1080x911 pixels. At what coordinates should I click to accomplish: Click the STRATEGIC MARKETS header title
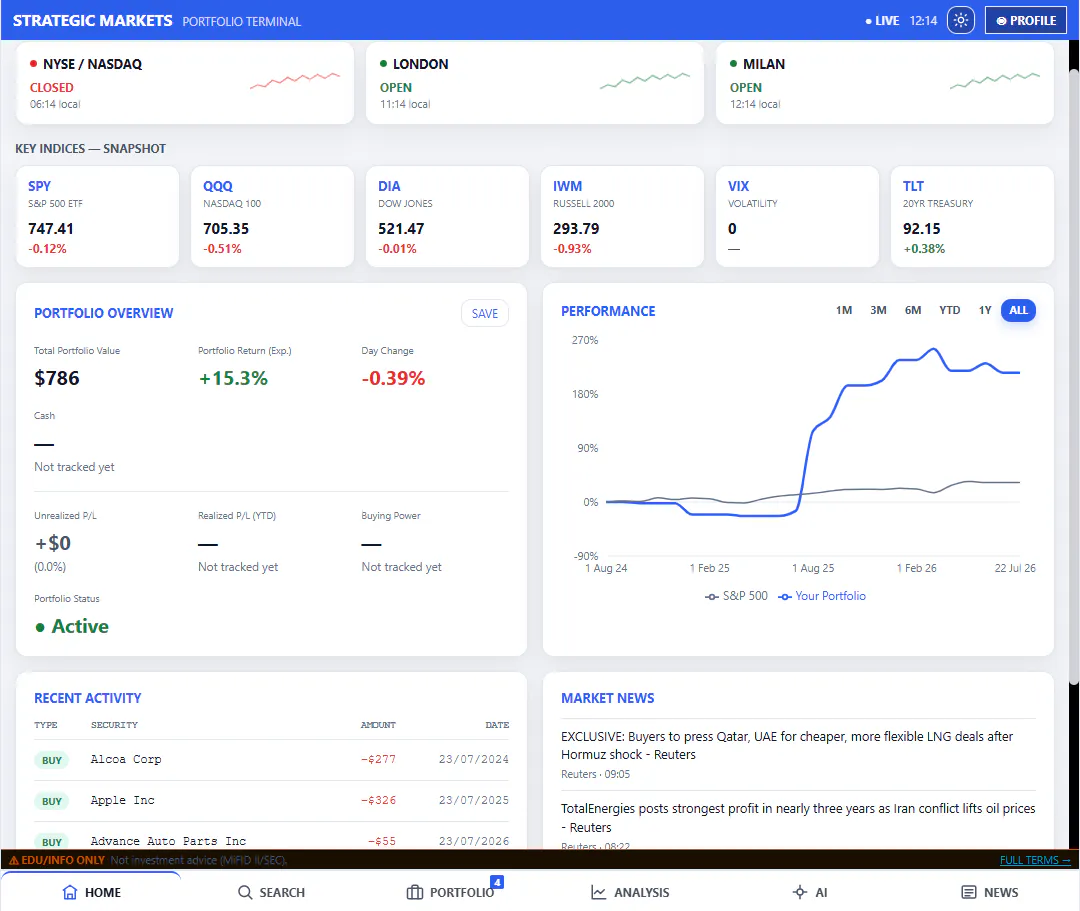pos(92,21)
